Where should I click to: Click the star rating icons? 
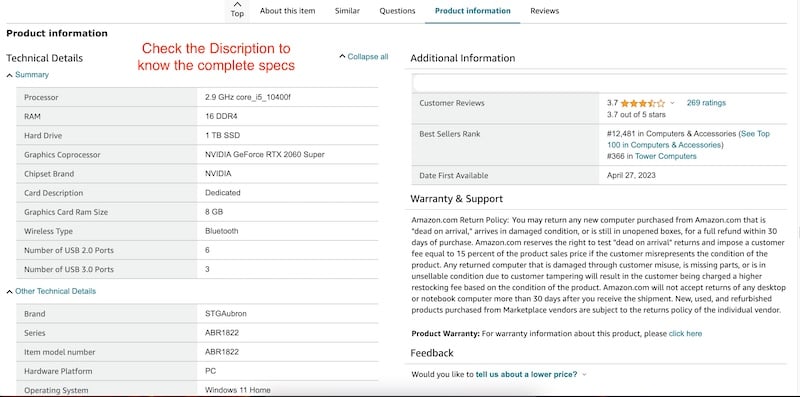643,103
